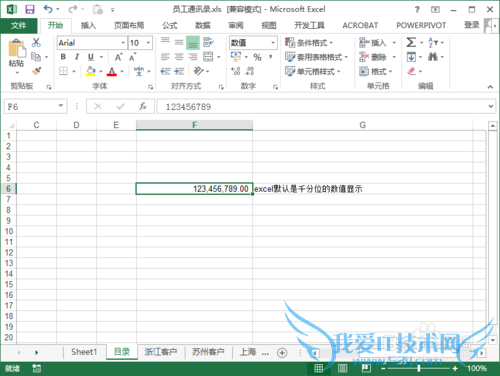
Task: Click the Copy icon in the clipboard group
Action: pos(36,57)
